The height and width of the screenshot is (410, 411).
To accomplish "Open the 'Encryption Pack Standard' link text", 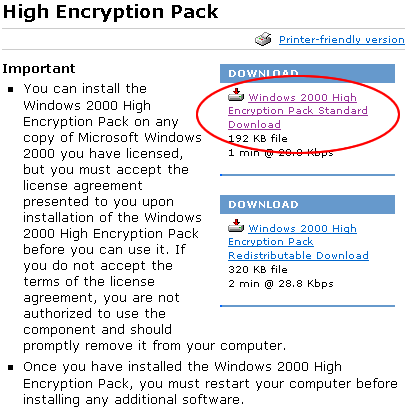I will pos(298,111).
